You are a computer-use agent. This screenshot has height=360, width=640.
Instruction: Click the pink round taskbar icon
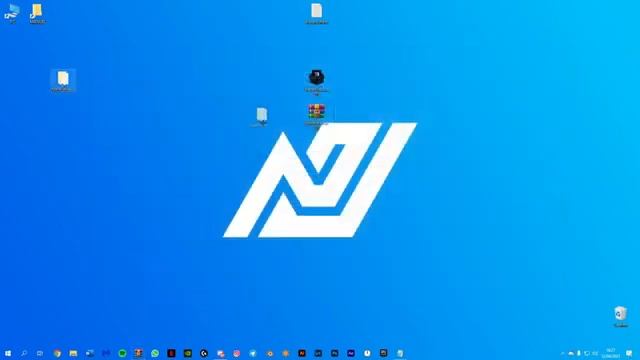[x=237, y=353]
